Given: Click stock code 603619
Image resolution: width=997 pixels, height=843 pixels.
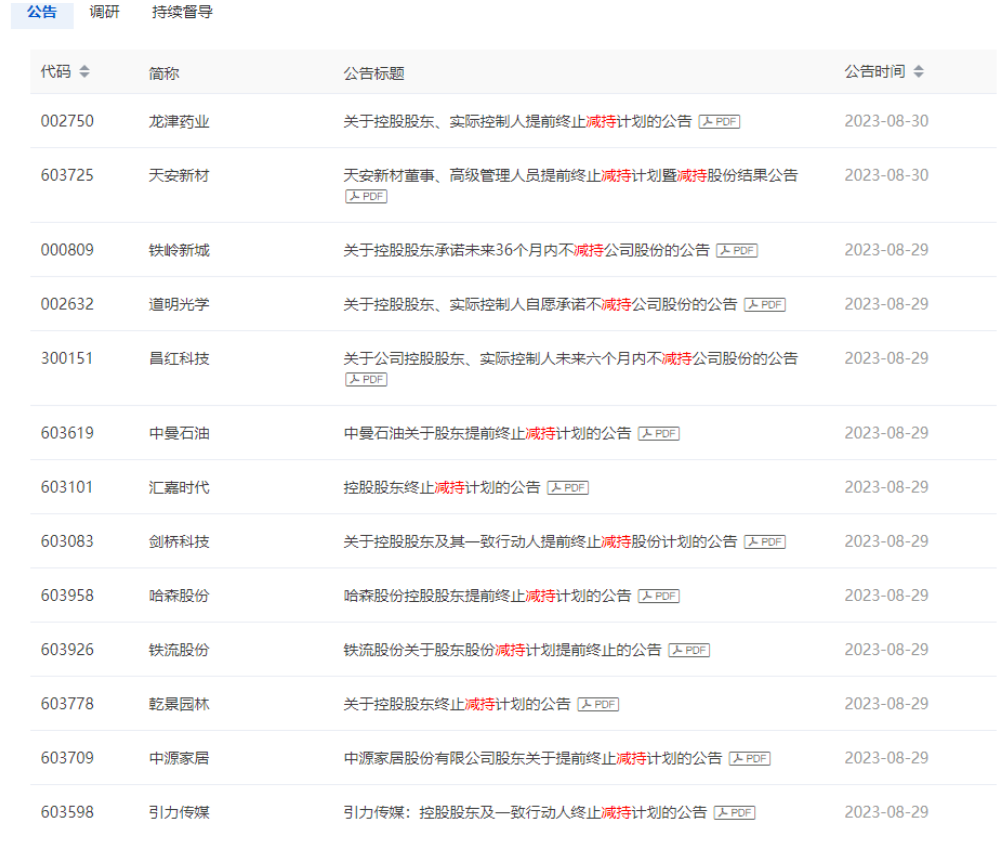Looking at the screenshot, I should click(67, 433).
